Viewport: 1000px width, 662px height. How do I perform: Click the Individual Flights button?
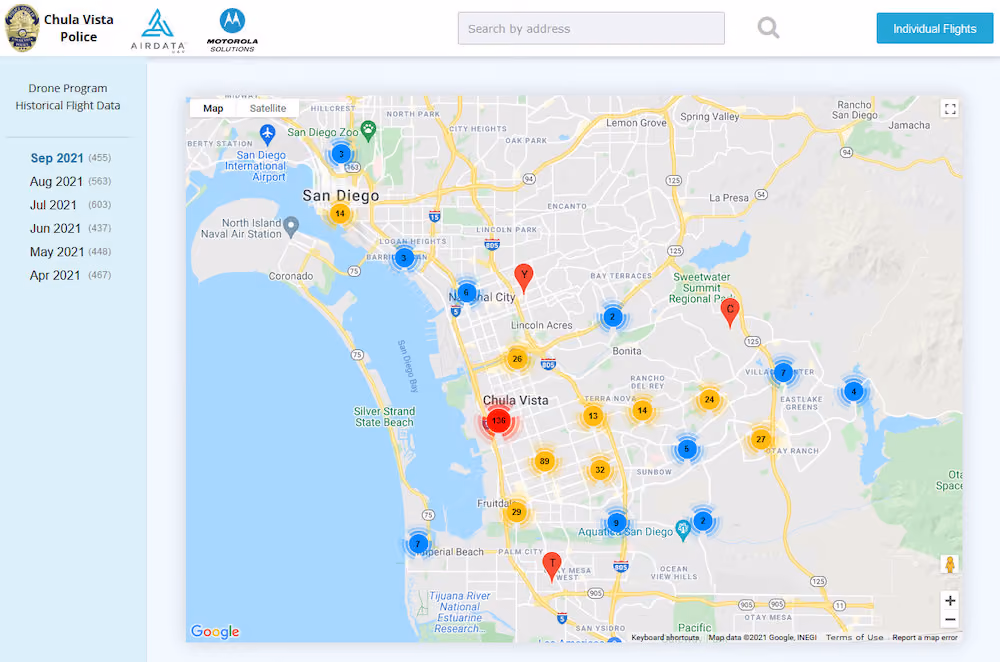tap(934, 29)
